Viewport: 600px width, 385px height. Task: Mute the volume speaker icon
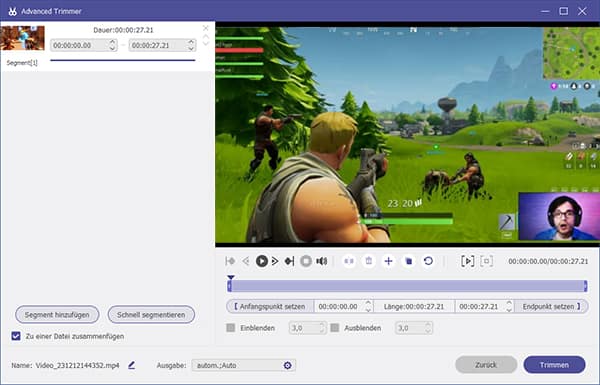(x=321, y=261)
